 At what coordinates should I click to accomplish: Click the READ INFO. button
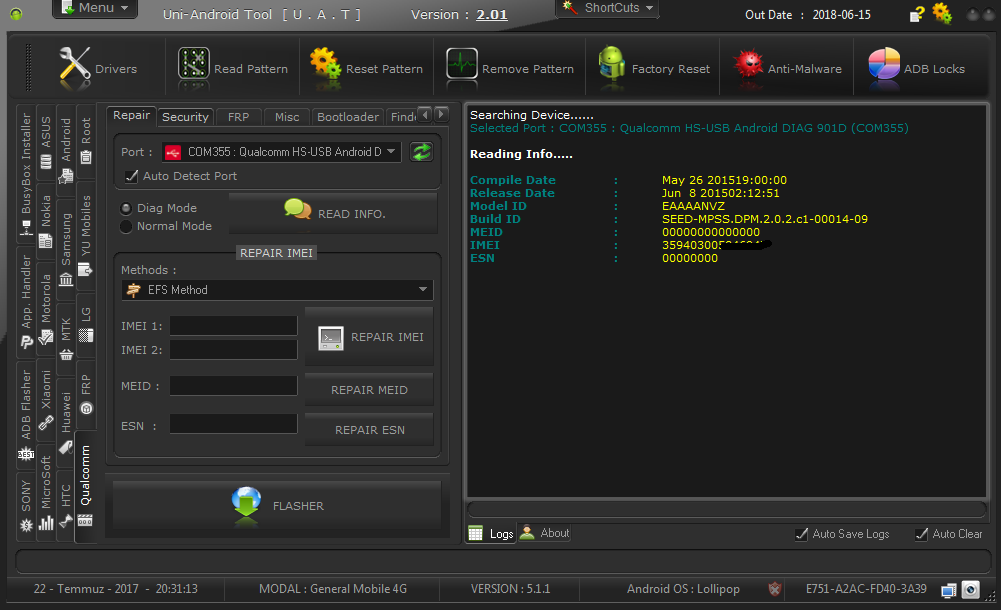point(333,214)
